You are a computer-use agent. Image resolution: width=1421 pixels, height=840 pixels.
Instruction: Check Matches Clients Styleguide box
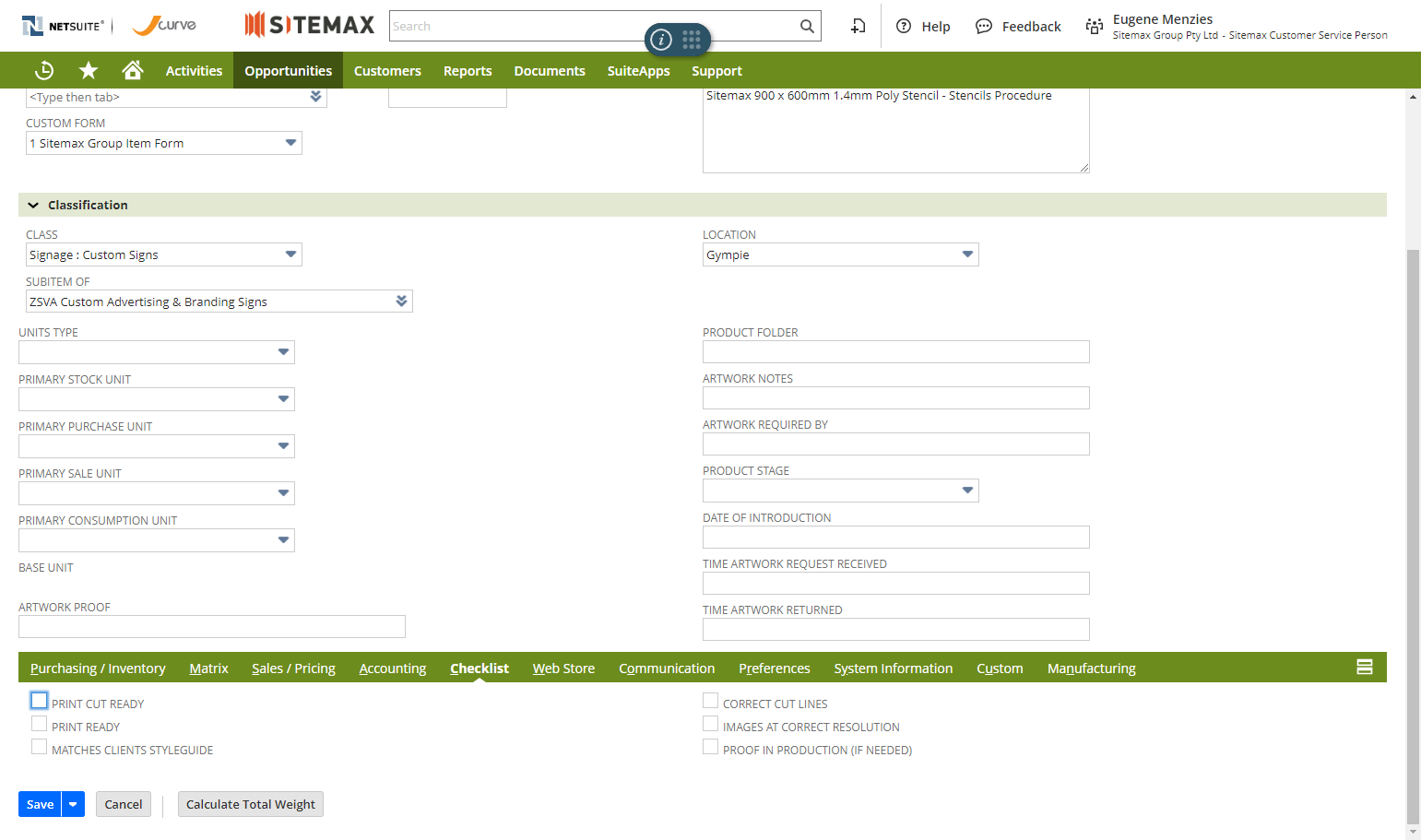[39, 747]
